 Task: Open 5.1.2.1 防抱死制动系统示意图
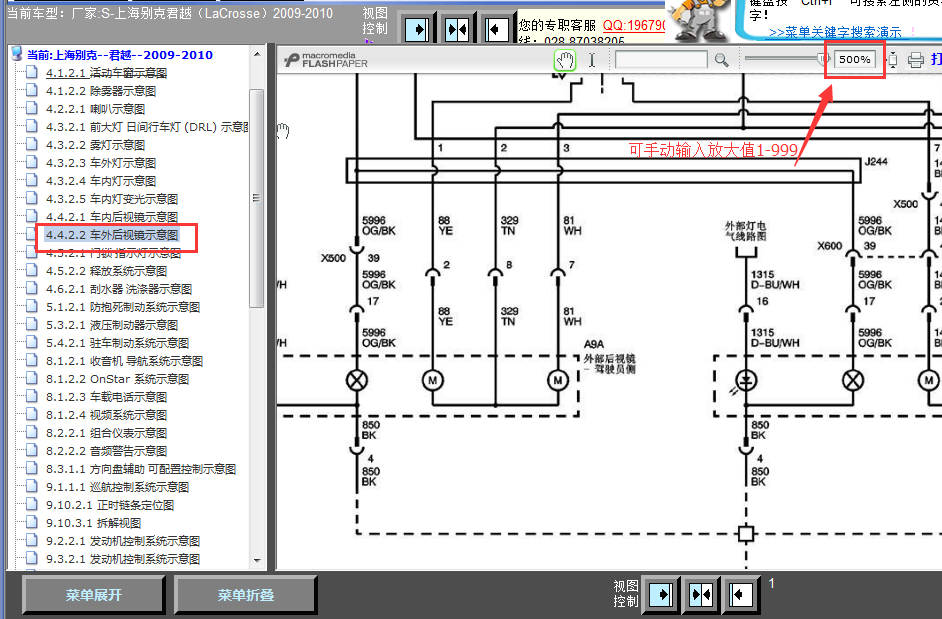[x=123, y=307]
